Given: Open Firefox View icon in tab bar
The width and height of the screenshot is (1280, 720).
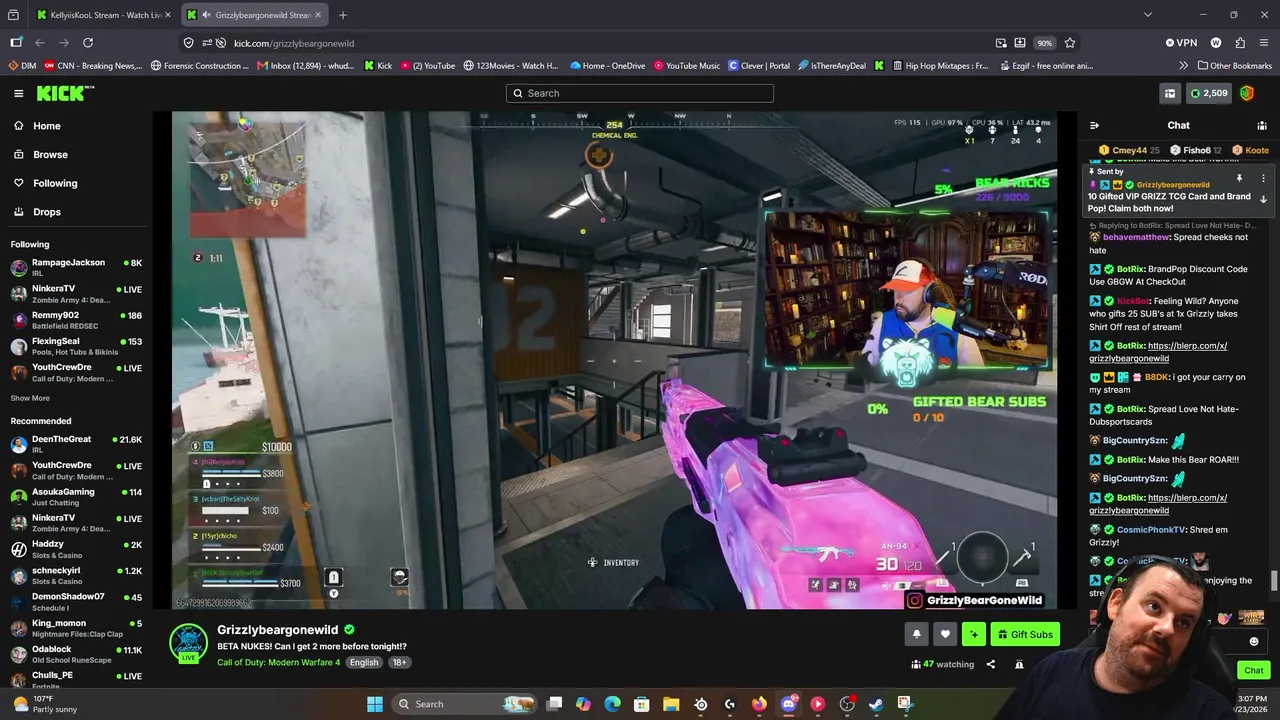Looking at the screenshot, I should pyautogui.click(x=13, y=15).
